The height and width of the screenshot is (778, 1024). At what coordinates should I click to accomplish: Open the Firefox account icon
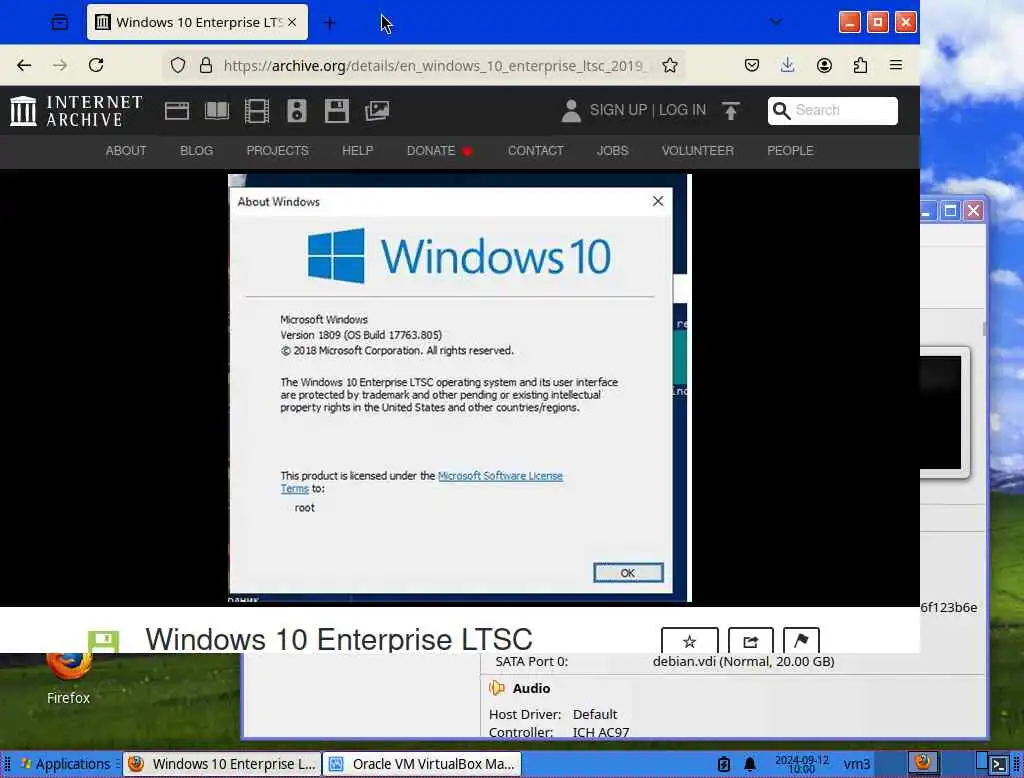[x=824, y=65]
